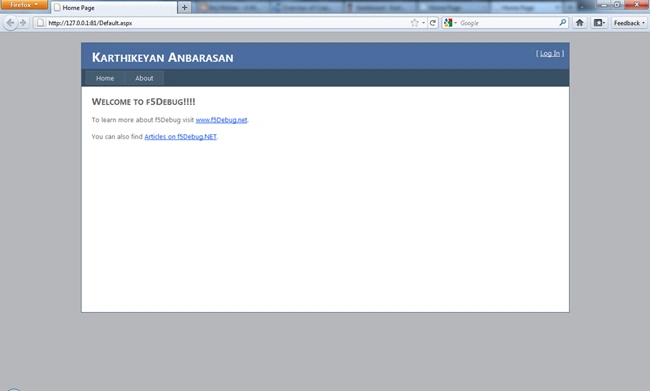Click the Karthikeyan Anbarasan site title
This screenshot has width=650, height=391.
pyautogui.click(x=162, y=57)
